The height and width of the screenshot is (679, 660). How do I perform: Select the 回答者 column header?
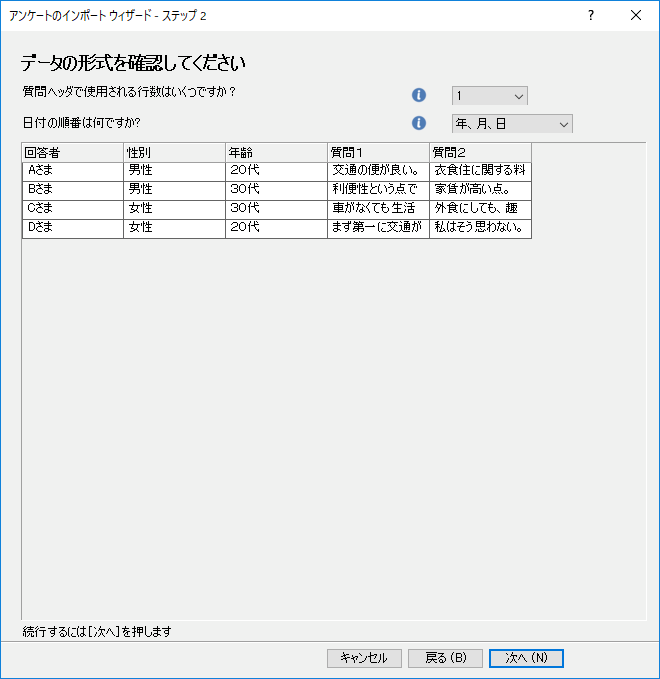pyautogui.click(x=72, y=152)
